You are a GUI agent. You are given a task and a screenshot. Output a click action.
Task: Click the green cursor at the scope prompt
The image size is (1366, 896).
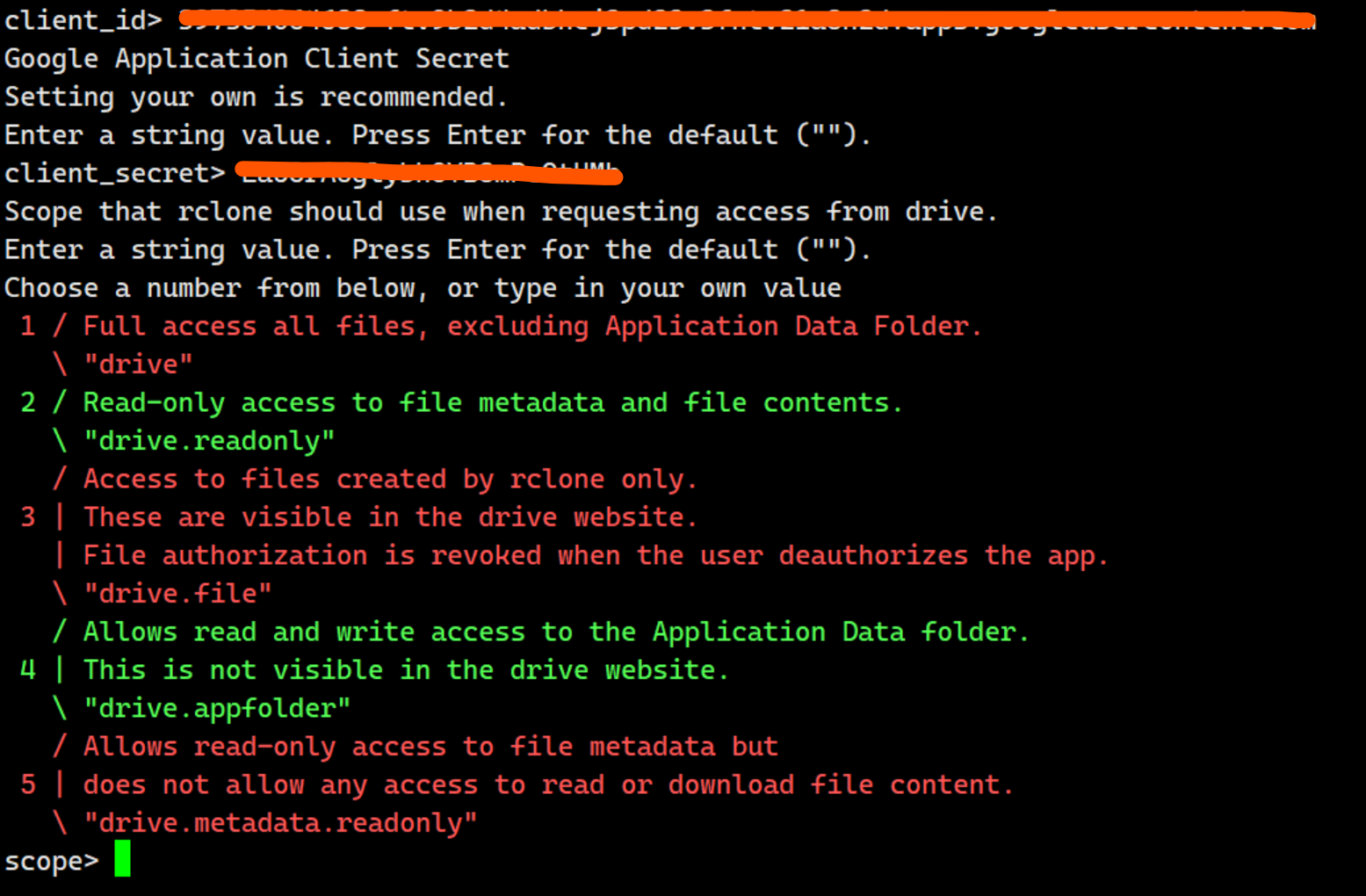click(x=122, y=858)
